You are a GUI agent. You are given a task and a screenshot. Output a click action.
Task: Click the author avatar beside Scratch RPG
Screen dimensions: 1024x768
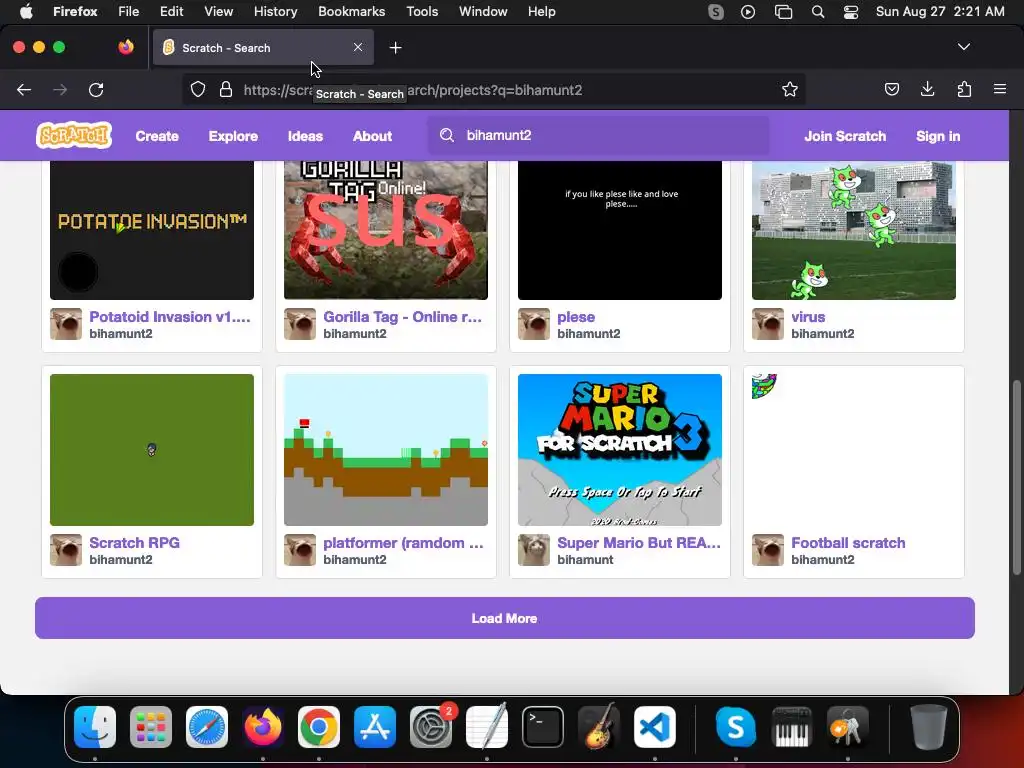[x=66, y=550]
